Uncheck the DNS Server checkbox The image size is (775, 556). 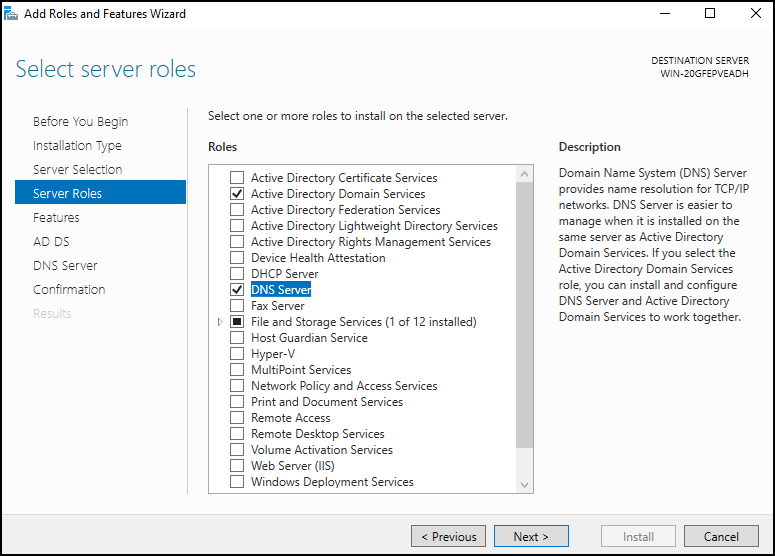(x=237, y=290)
